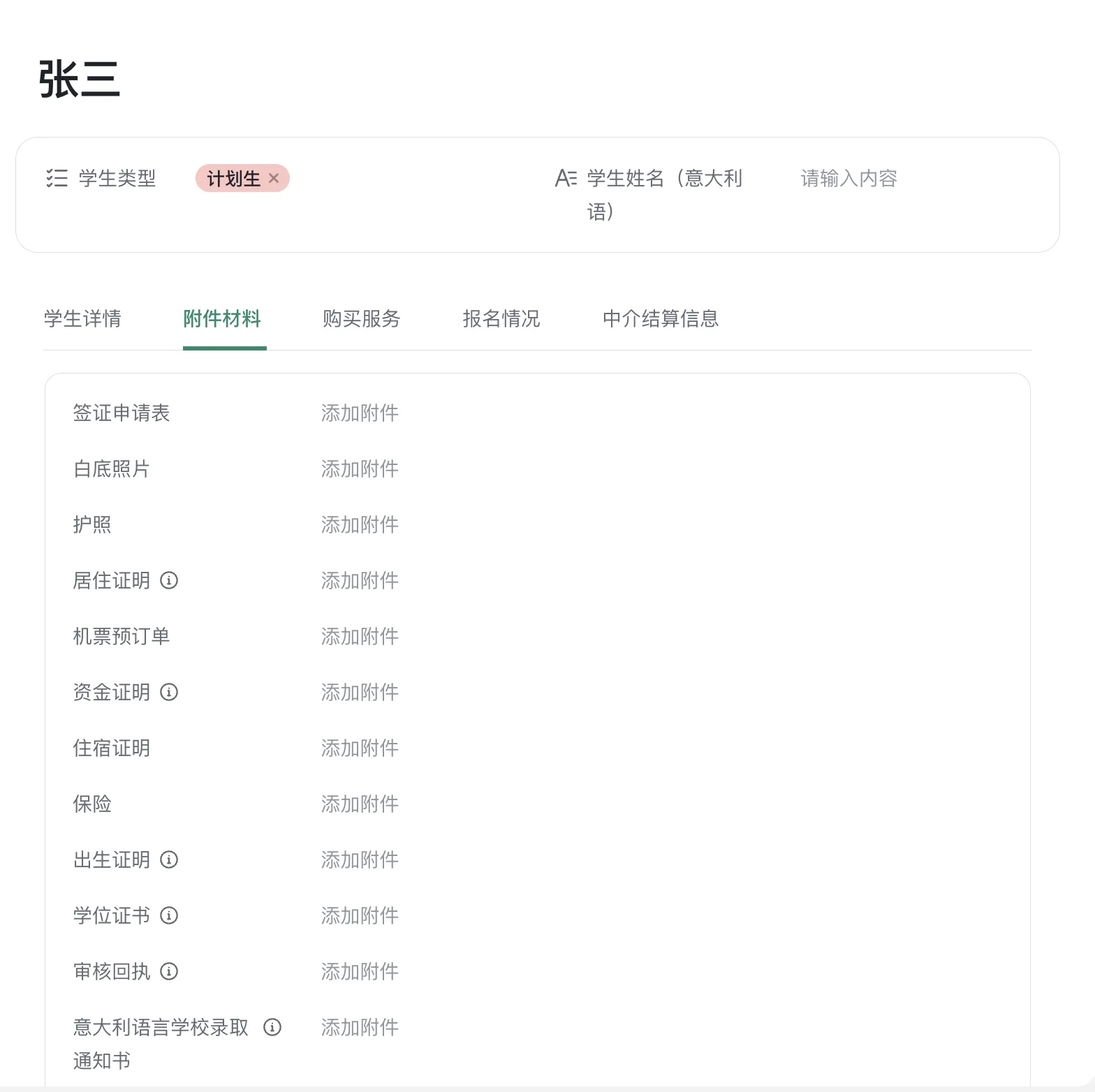Select the 附件材料 tab
The width and height of the screenshot is (1095, 1092).
pyautogui.click(x=222, y=319)
